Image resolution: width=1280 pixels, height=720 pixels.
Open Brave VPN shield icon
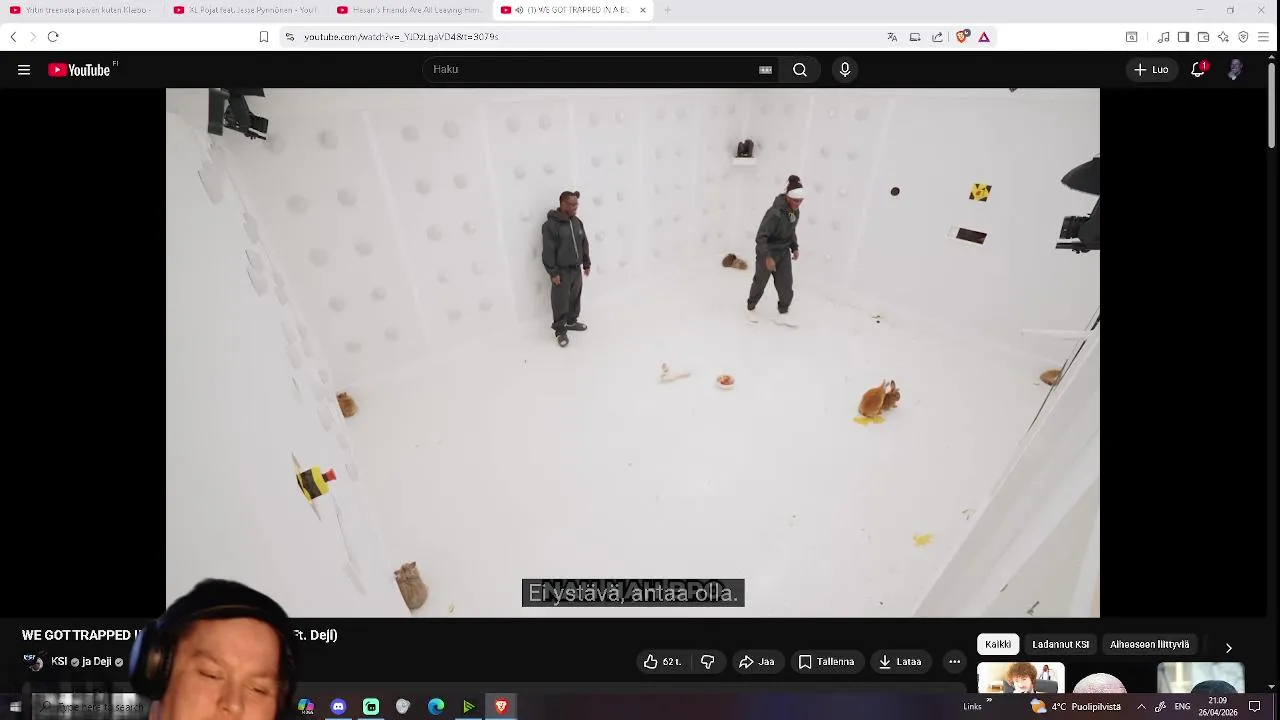[x=1243, y=37]
